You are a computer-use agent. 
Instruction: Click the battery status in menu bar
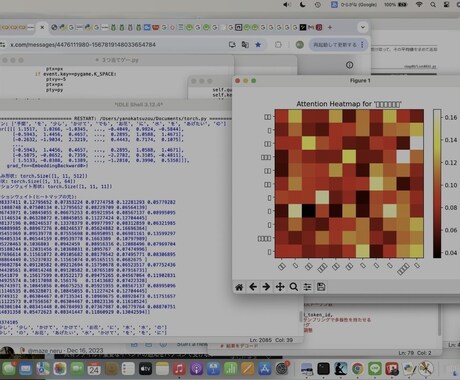(396, 5)
